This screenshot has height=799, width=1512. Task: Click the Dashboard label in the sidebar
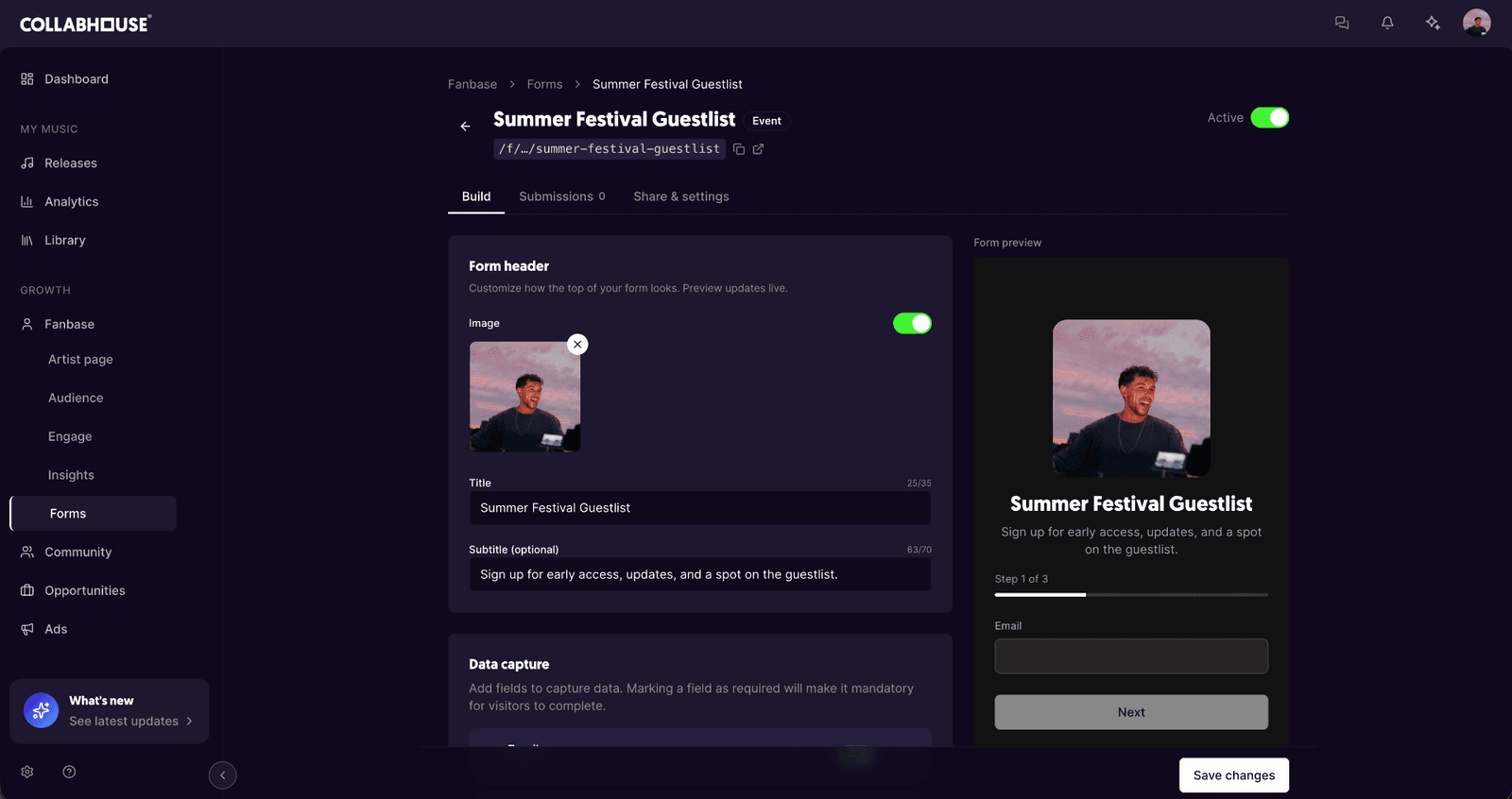click(77, 79)
